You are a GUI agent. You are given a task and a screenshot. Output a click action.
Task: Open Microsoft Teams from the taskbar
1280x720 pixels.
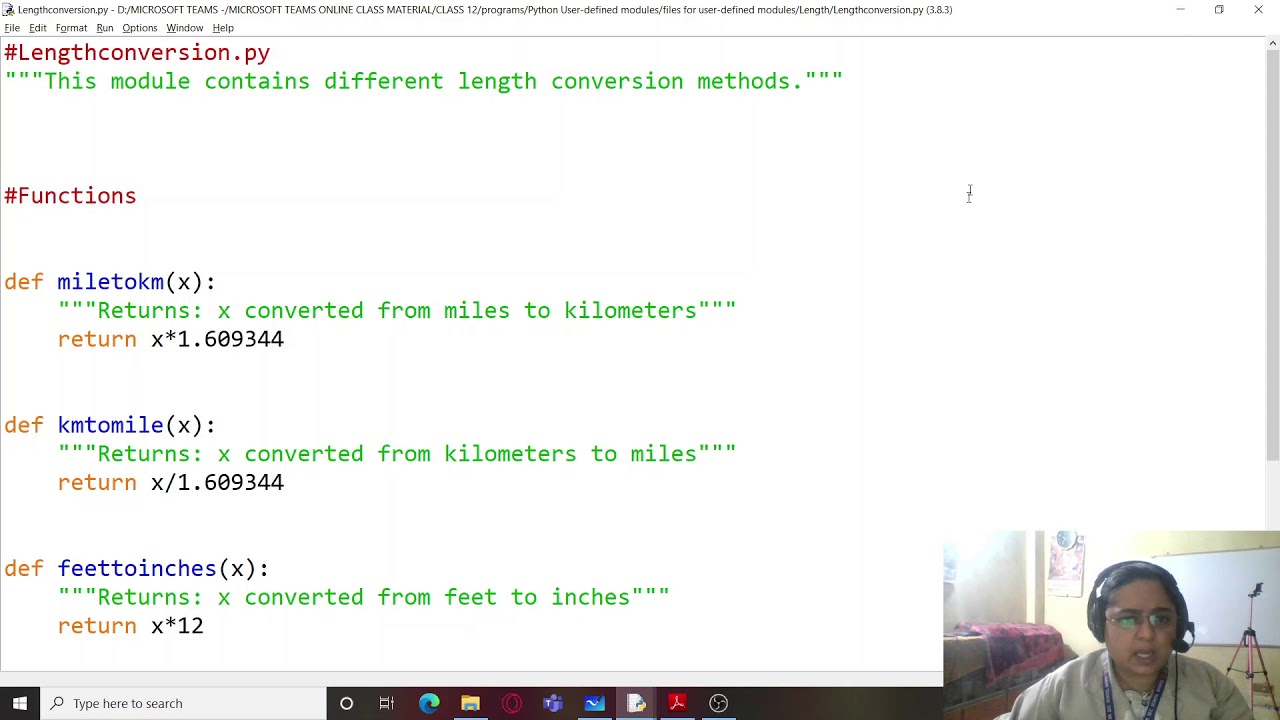coord(553,703)
